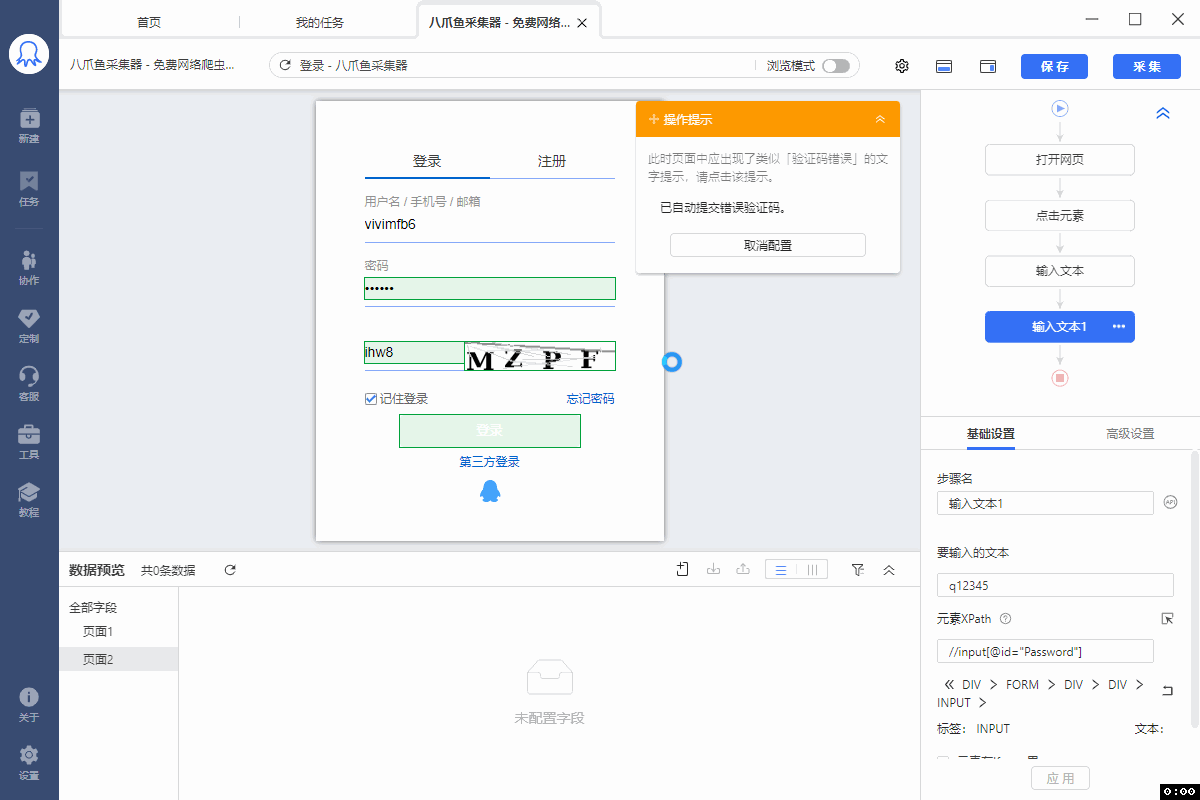Click the 应用 apply button
This screenshot has height=800, width=1200.
[x=1060, y=778]
